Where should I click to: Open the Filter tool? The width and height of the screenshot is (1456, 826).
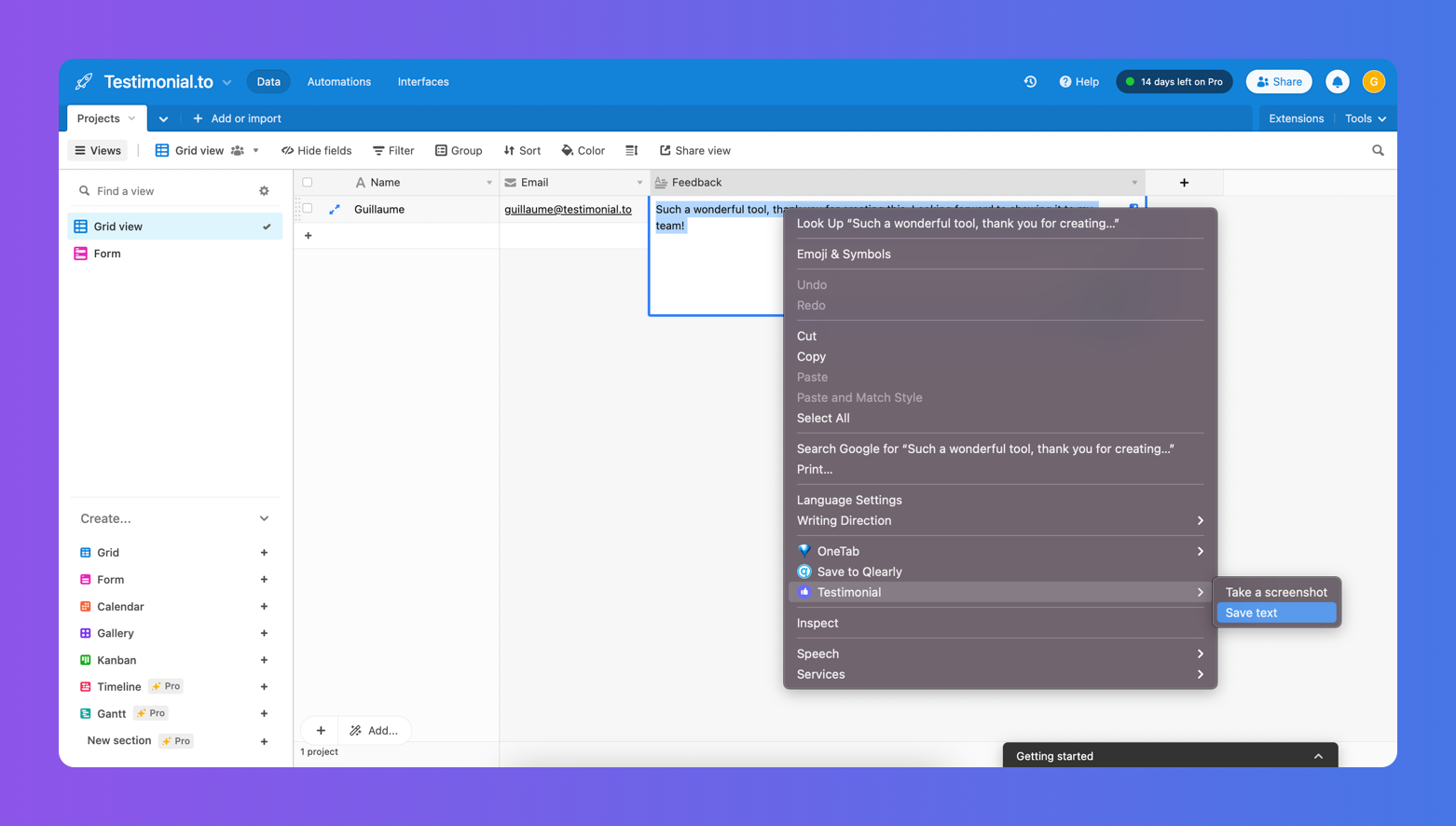(393, 150)
